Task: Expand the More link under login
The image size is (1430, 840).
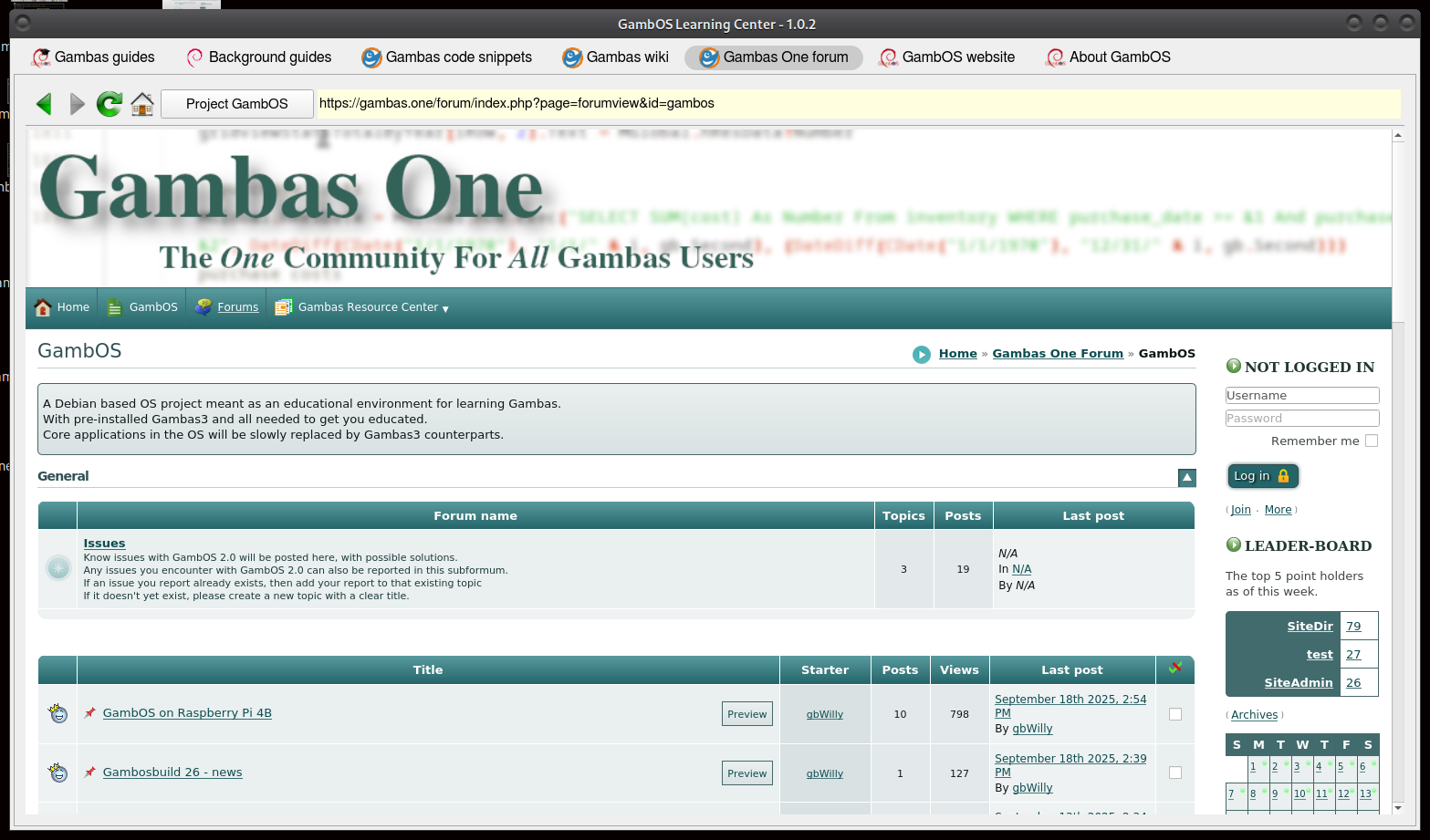Action: (1278, 510)
